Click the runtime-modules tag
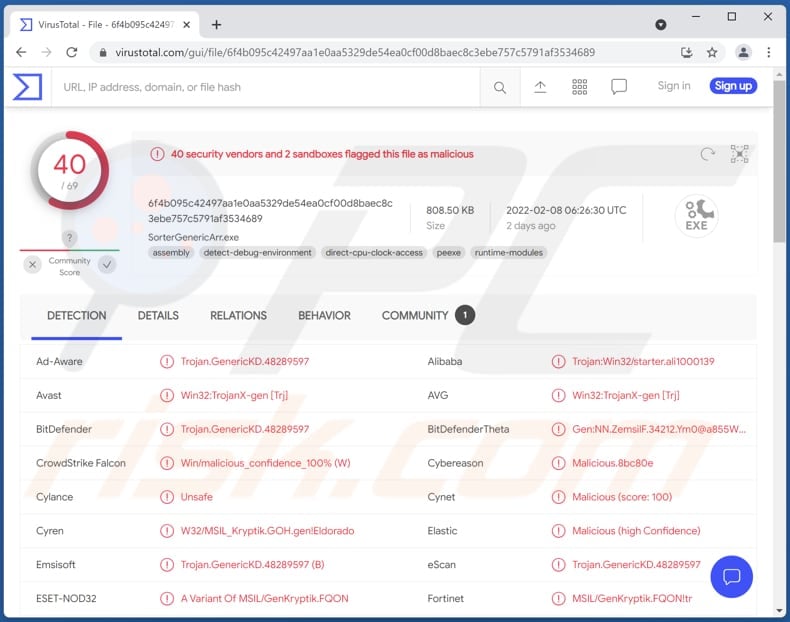The height and width of the screenshot is (622, 790). [x=508, y=253]
